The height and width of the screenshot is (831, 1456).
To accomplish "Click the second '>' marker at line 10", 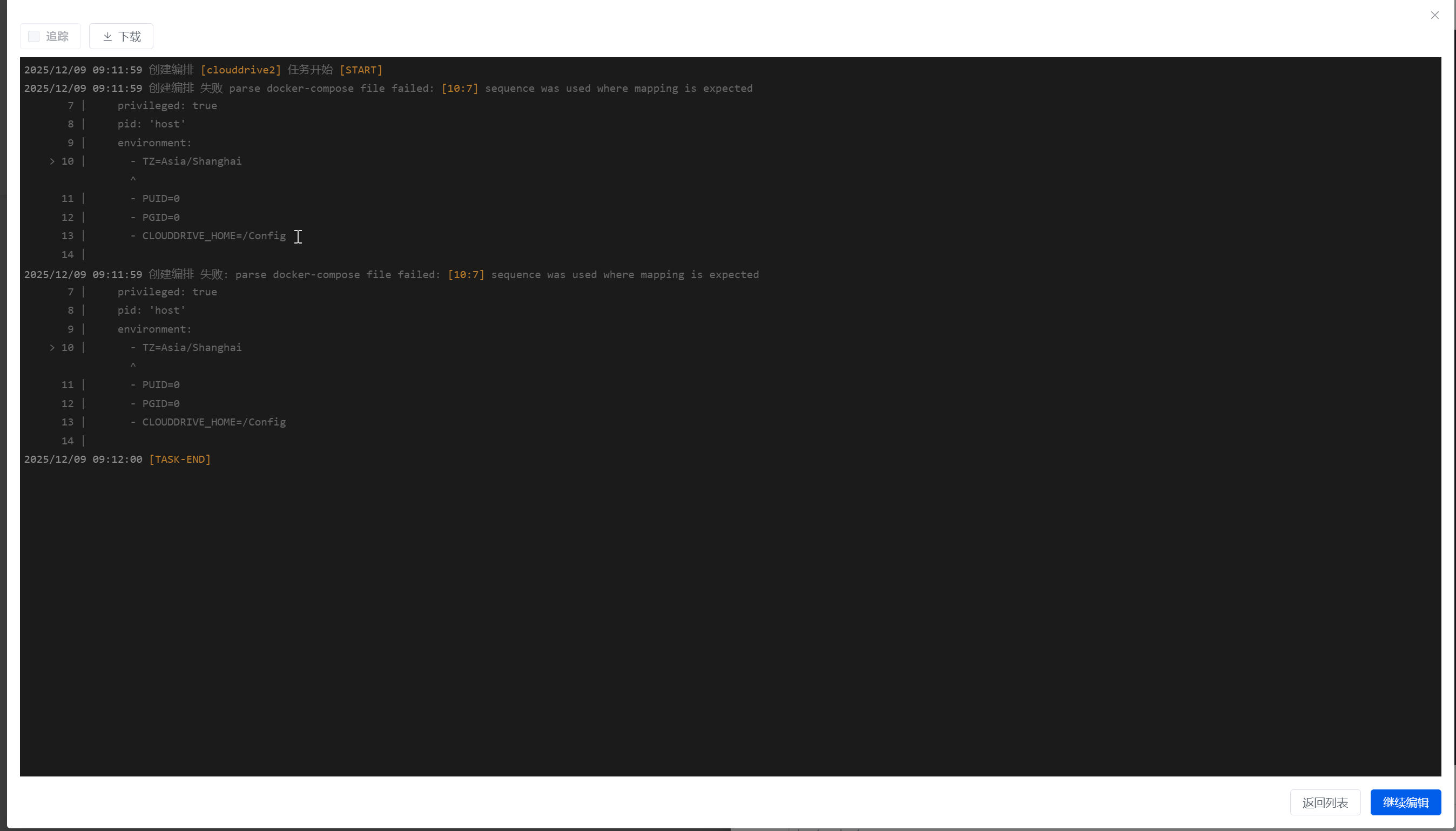I will click(52, 348).
